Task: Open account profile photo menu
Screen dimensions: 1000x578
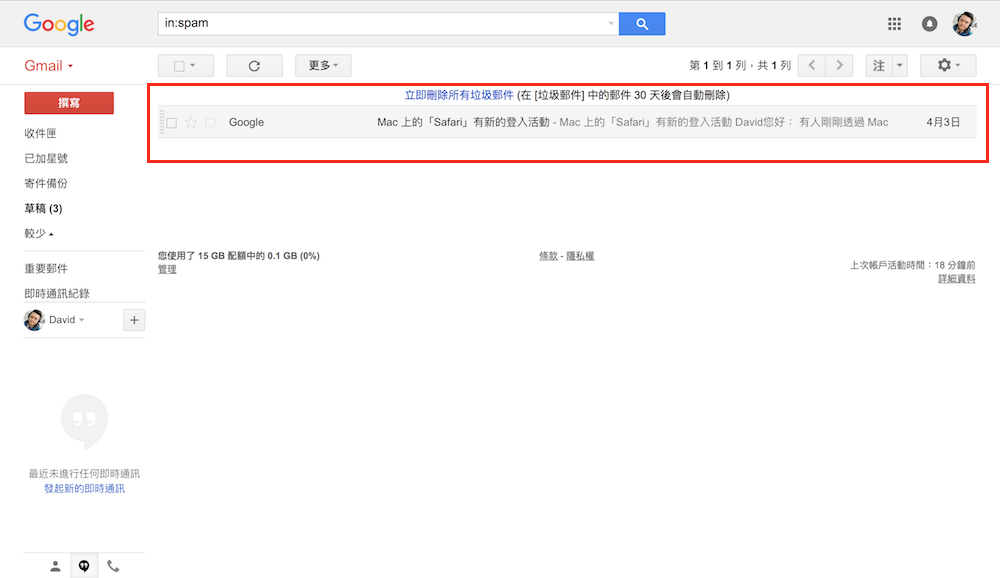Action: [x=964, y=24]
